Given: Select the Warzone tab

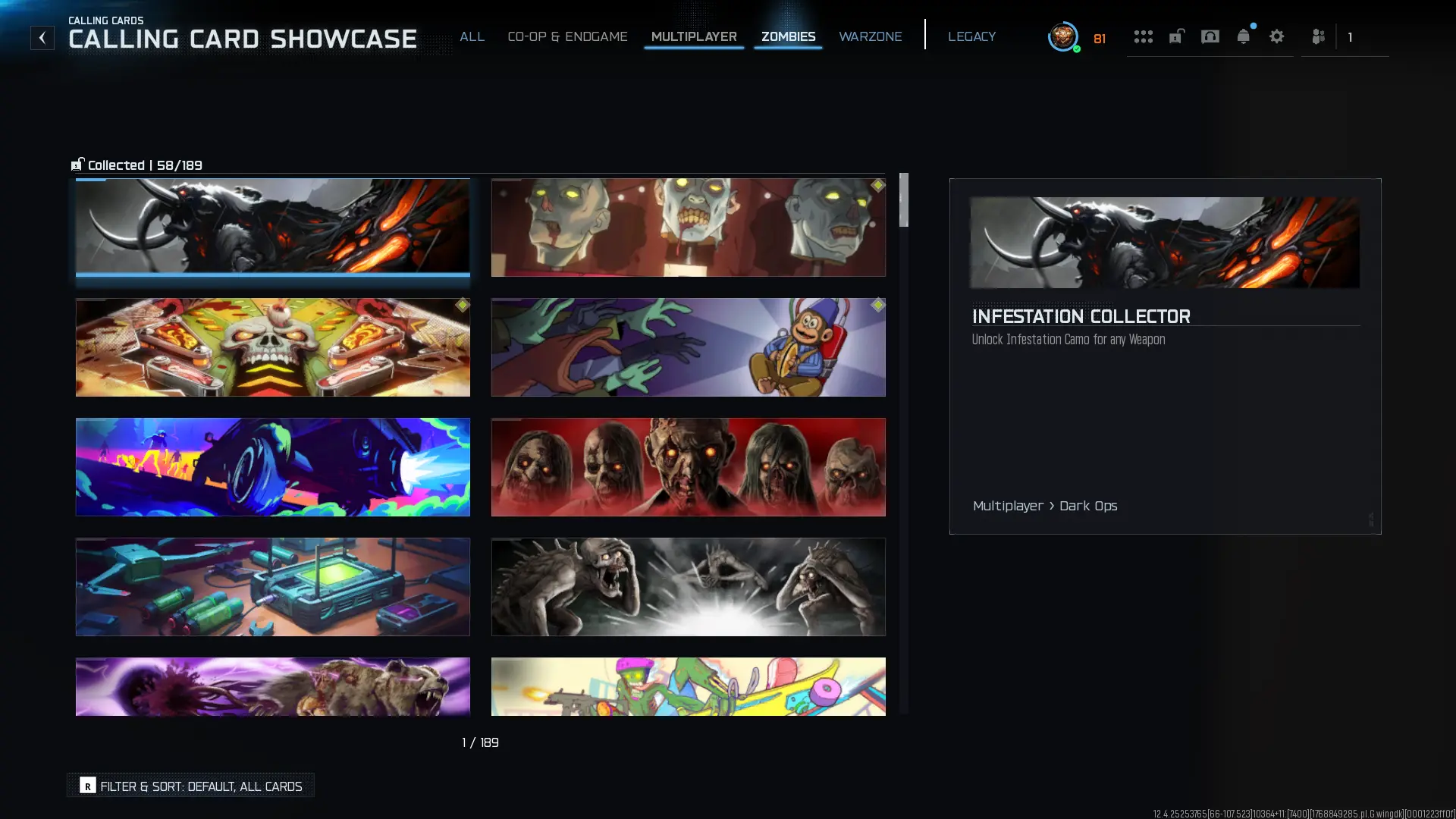Looking at the screenshot, I should click(870, 36).
